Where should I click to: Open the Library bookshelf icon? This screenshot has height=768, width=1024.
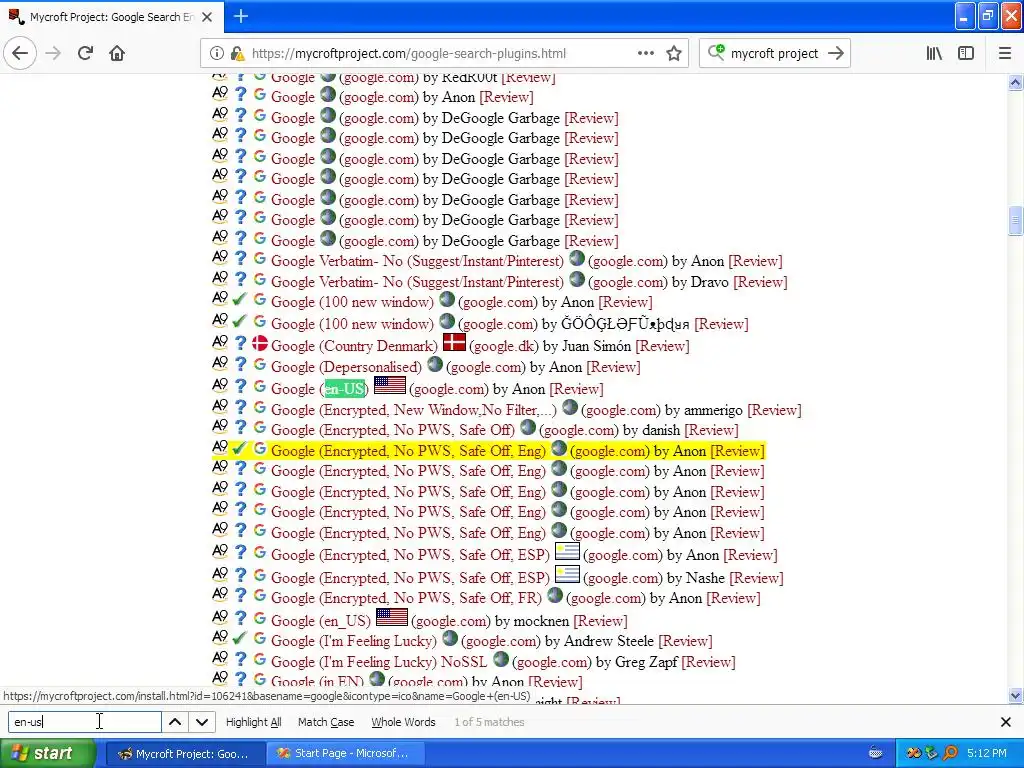pos(935,54)
